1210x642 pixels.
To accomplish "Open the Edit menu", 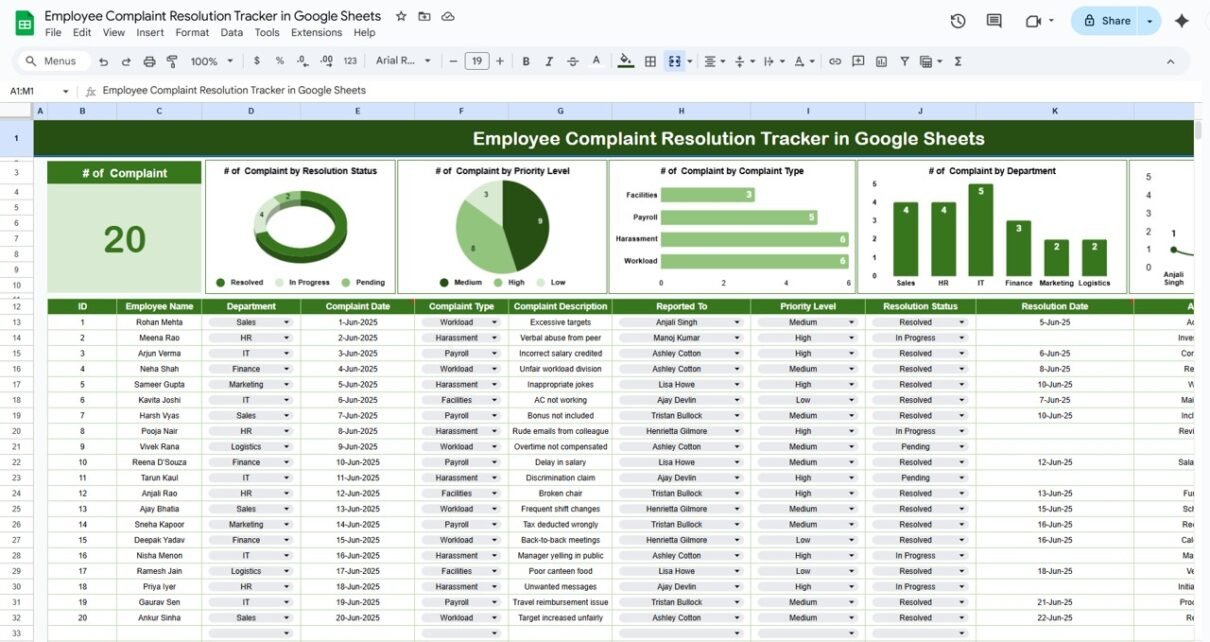I will coord(82,32).
